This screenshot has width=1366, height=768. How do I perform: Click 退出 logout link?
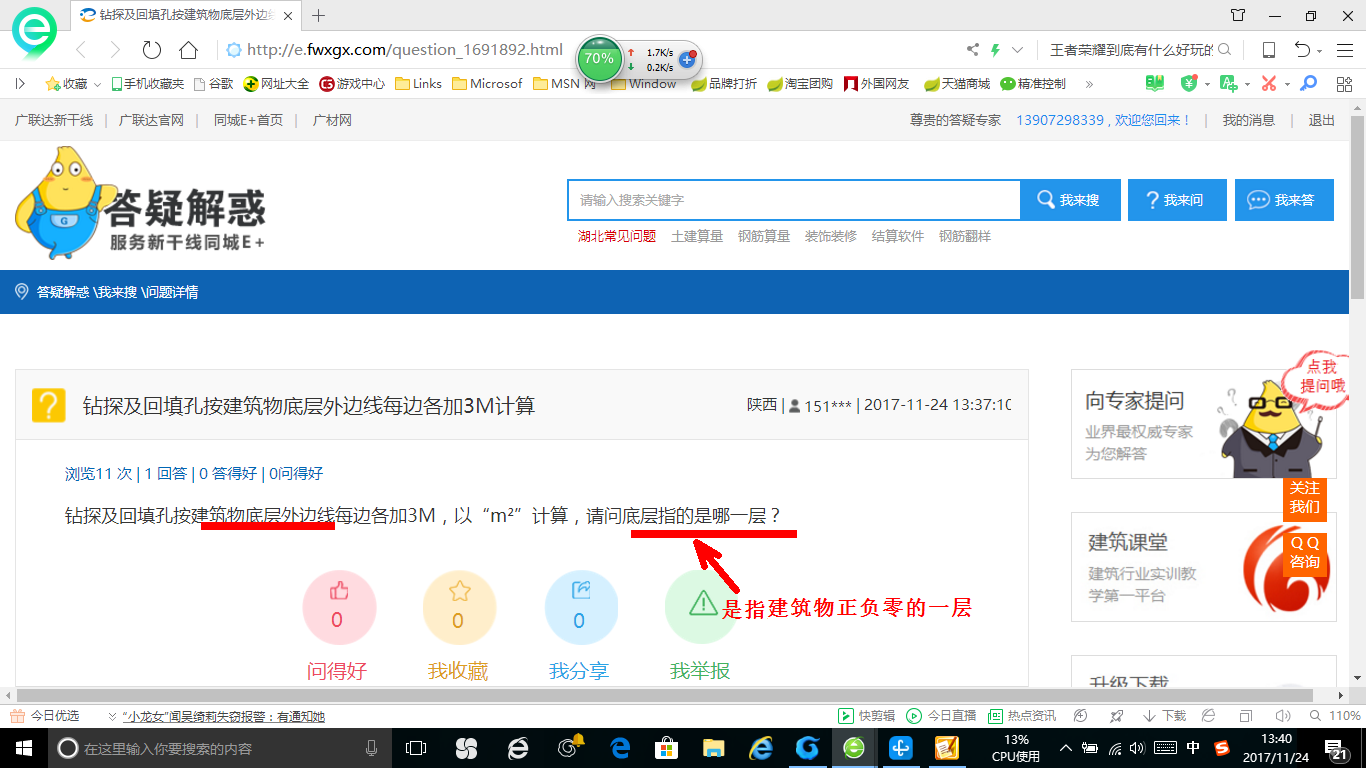tap(1322, 120)
